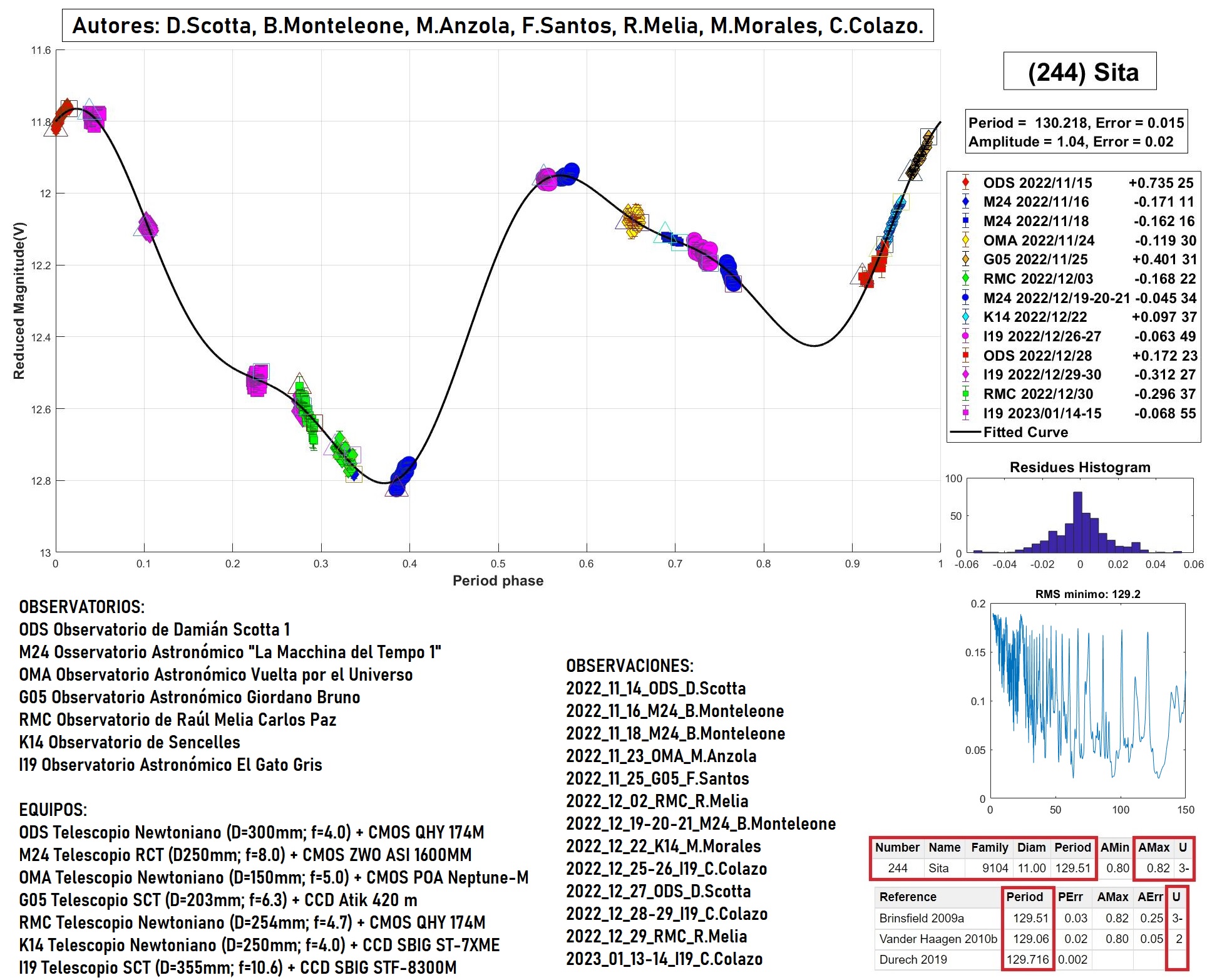Select observation 2023_01_13-14_I19_C.Colazo

point(664,959)
